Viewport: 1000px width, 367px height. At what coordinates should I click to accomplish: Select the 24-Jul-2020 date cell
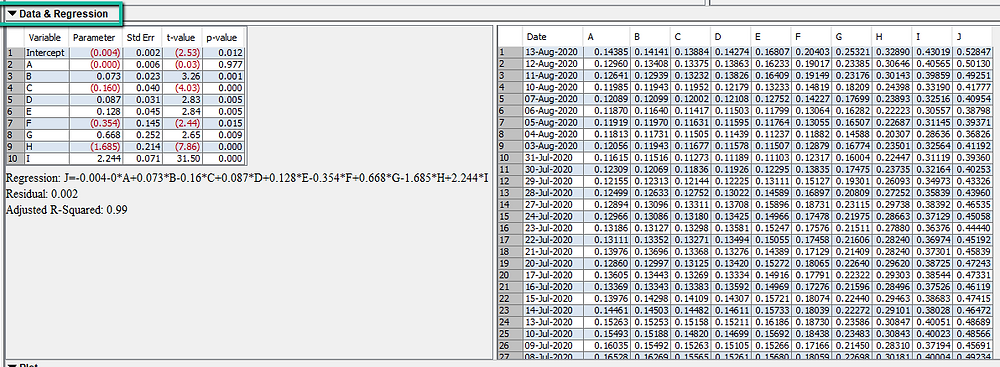click(x=552, y=217)
